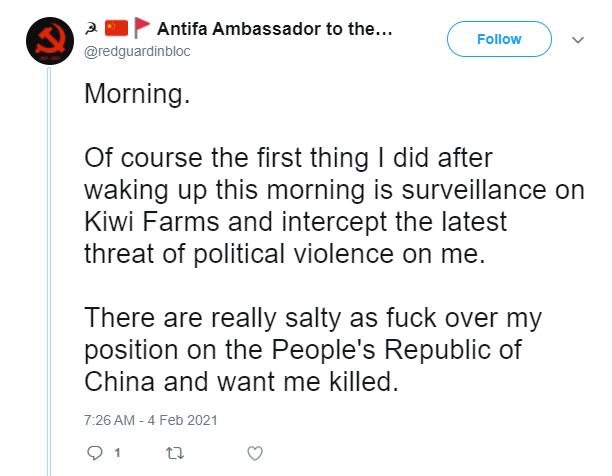612x476 pixels.
Task: Click the small hammer and sickle emoji
Action: pyautogui.click(x=91, y=28)
